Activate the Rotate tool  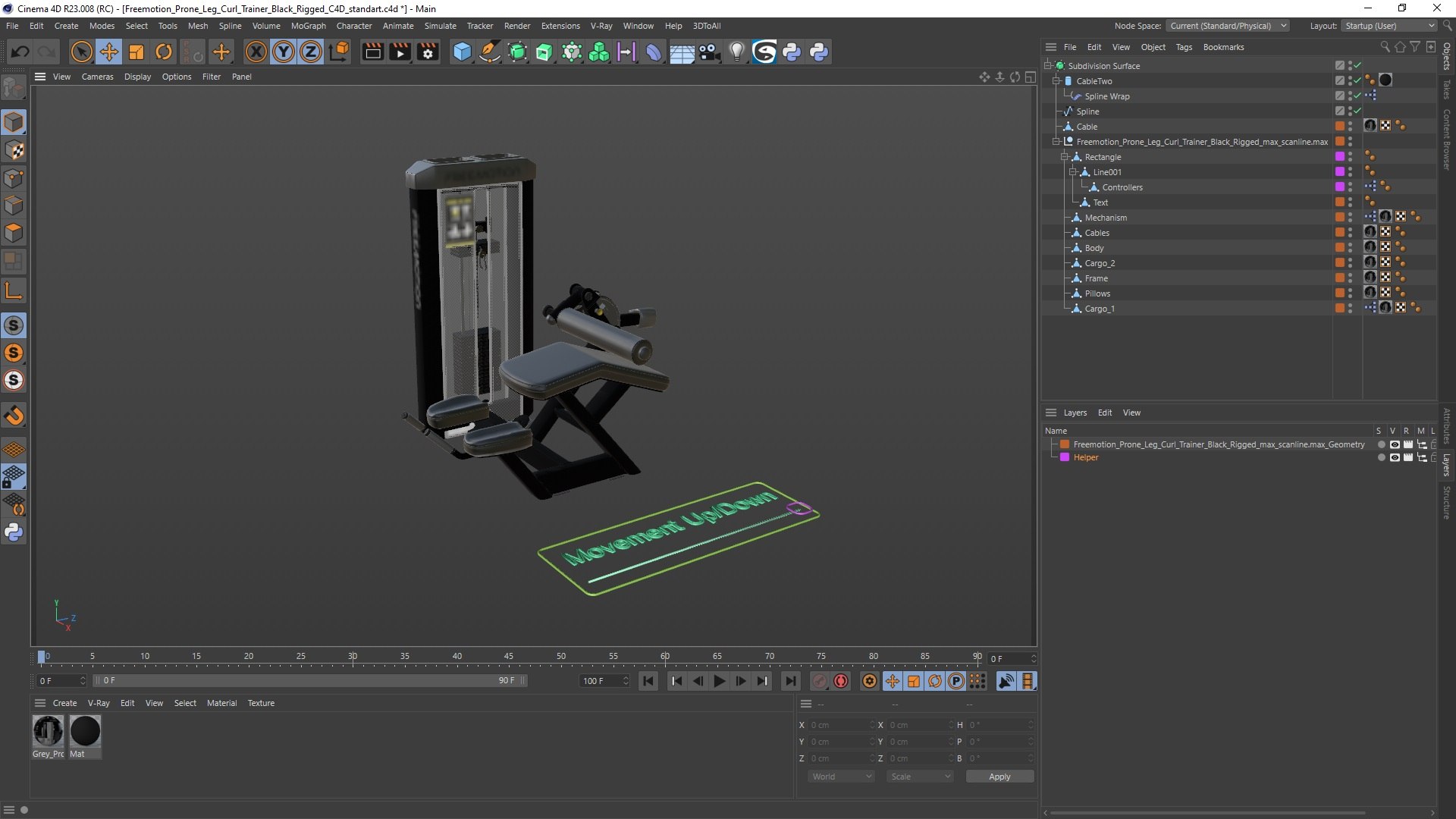click(164, 52)
